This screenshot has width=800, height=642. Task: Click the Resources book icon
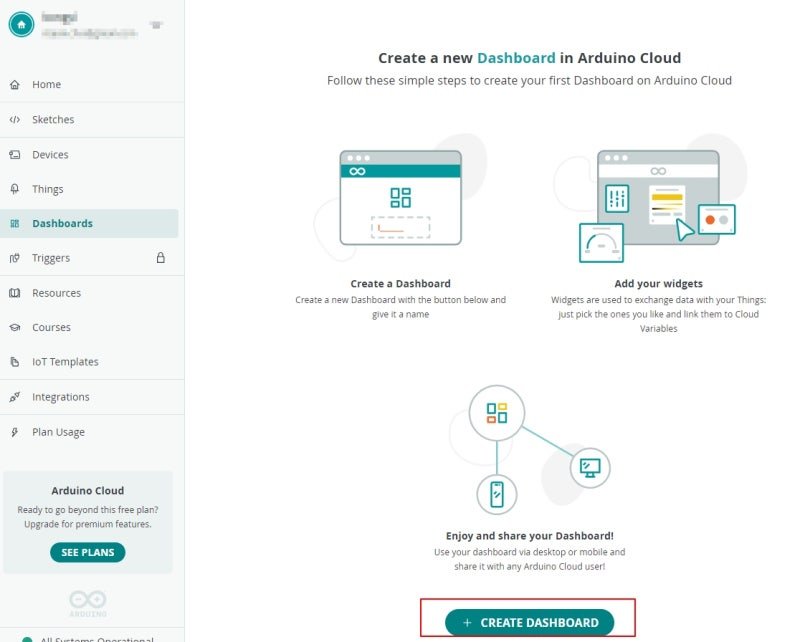[15, 293]
